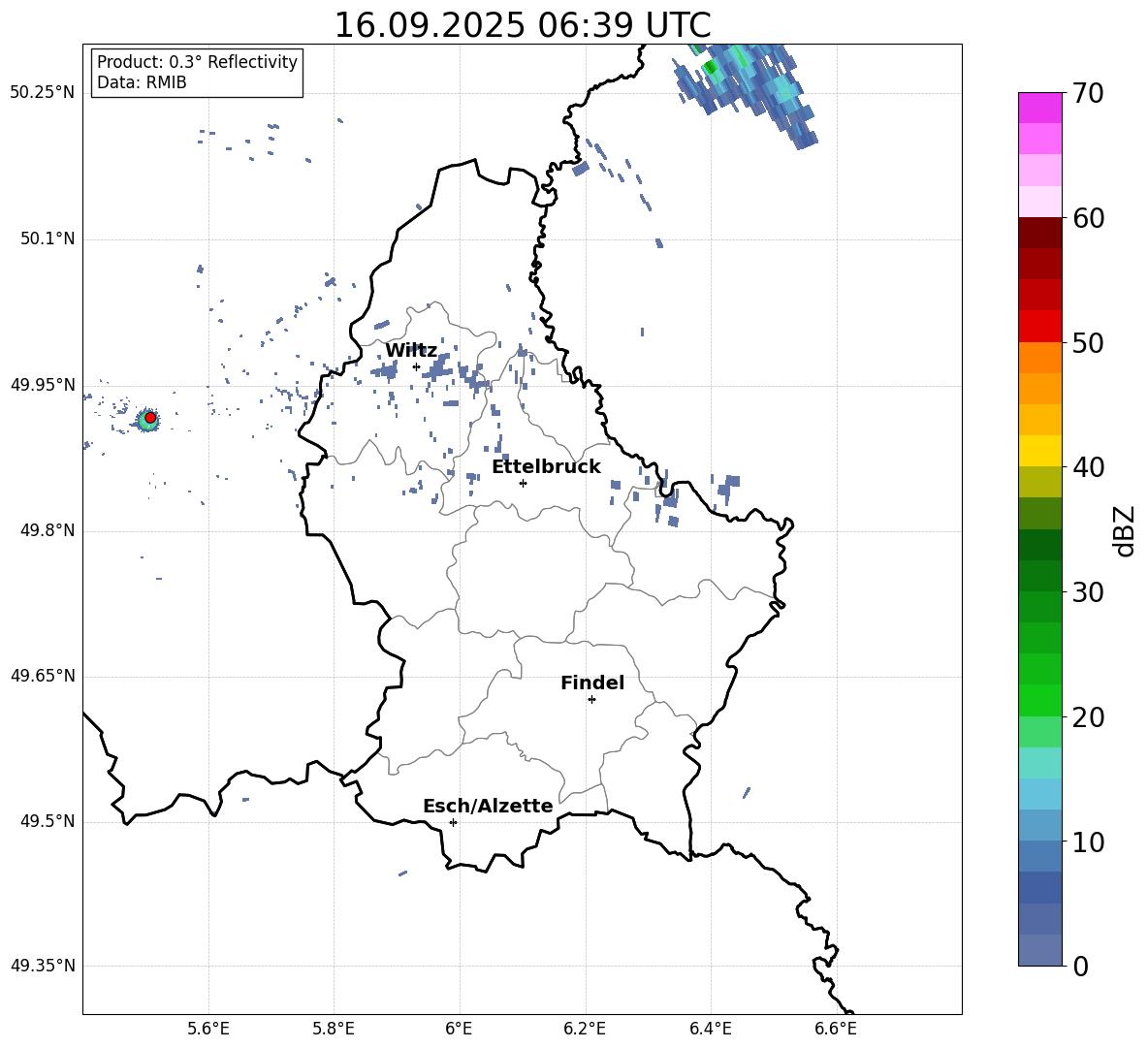This screenshot has width=1148, height=1048.
Task: Click the 20 tick label on colorbar
Action: click(1088, 717)
